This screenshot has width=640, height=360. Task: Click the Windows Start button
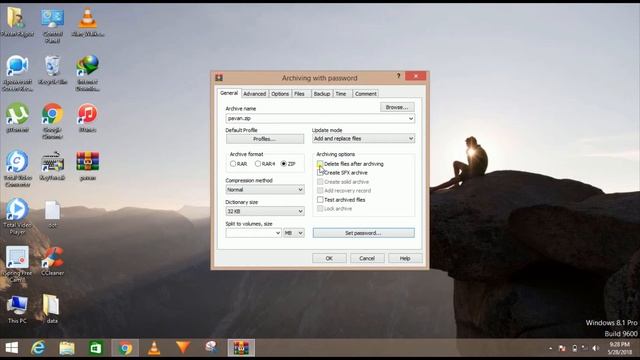pos(11,348)
